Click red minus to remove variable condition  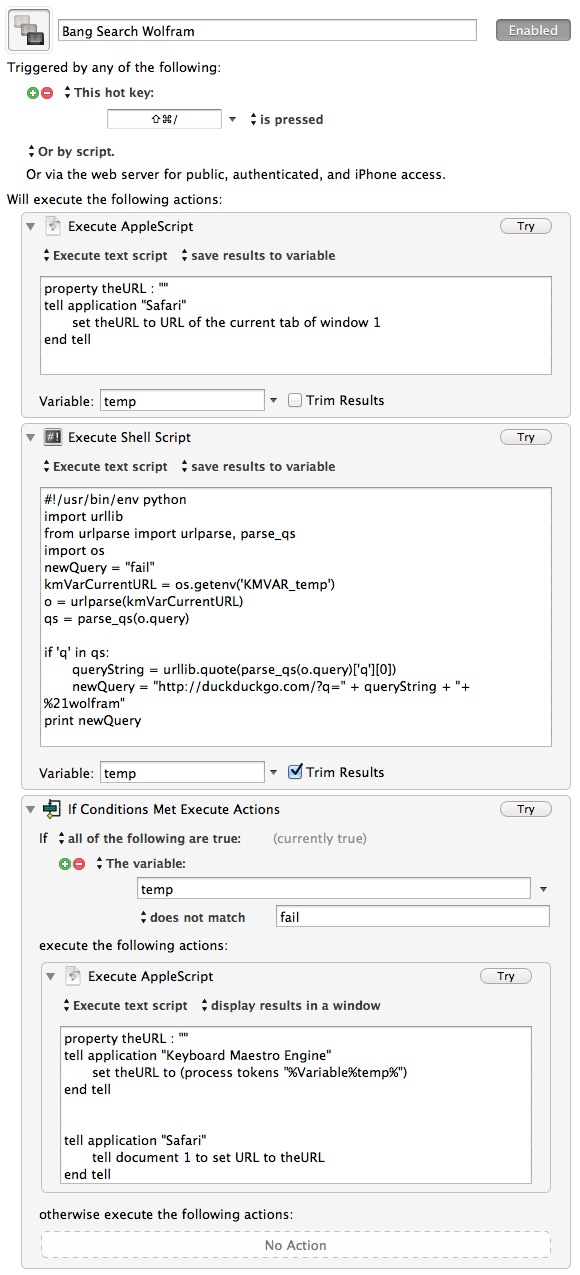point(78,864)
